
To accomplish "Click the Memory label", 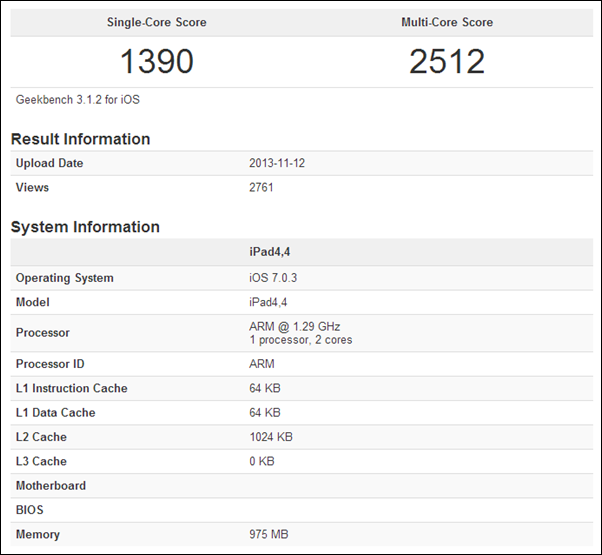I will coord(38,534).
